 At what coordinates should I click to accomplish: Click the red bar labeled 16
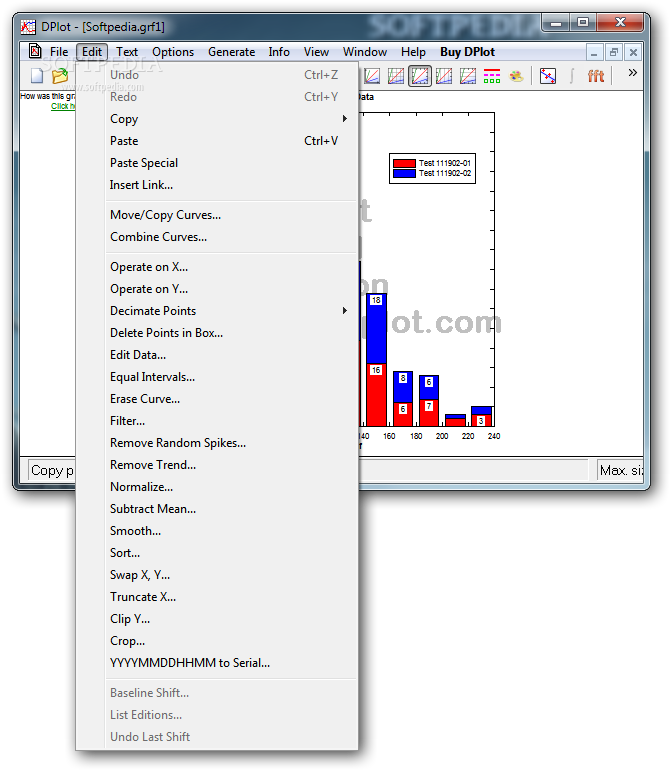(x=377, y=395)
